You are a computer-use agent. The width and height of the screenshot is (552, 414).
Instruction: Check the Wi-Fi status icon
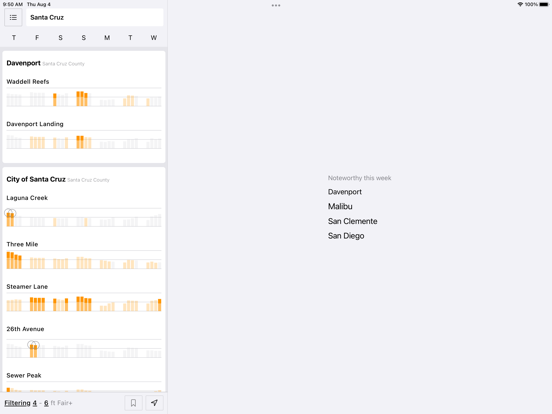520,5
